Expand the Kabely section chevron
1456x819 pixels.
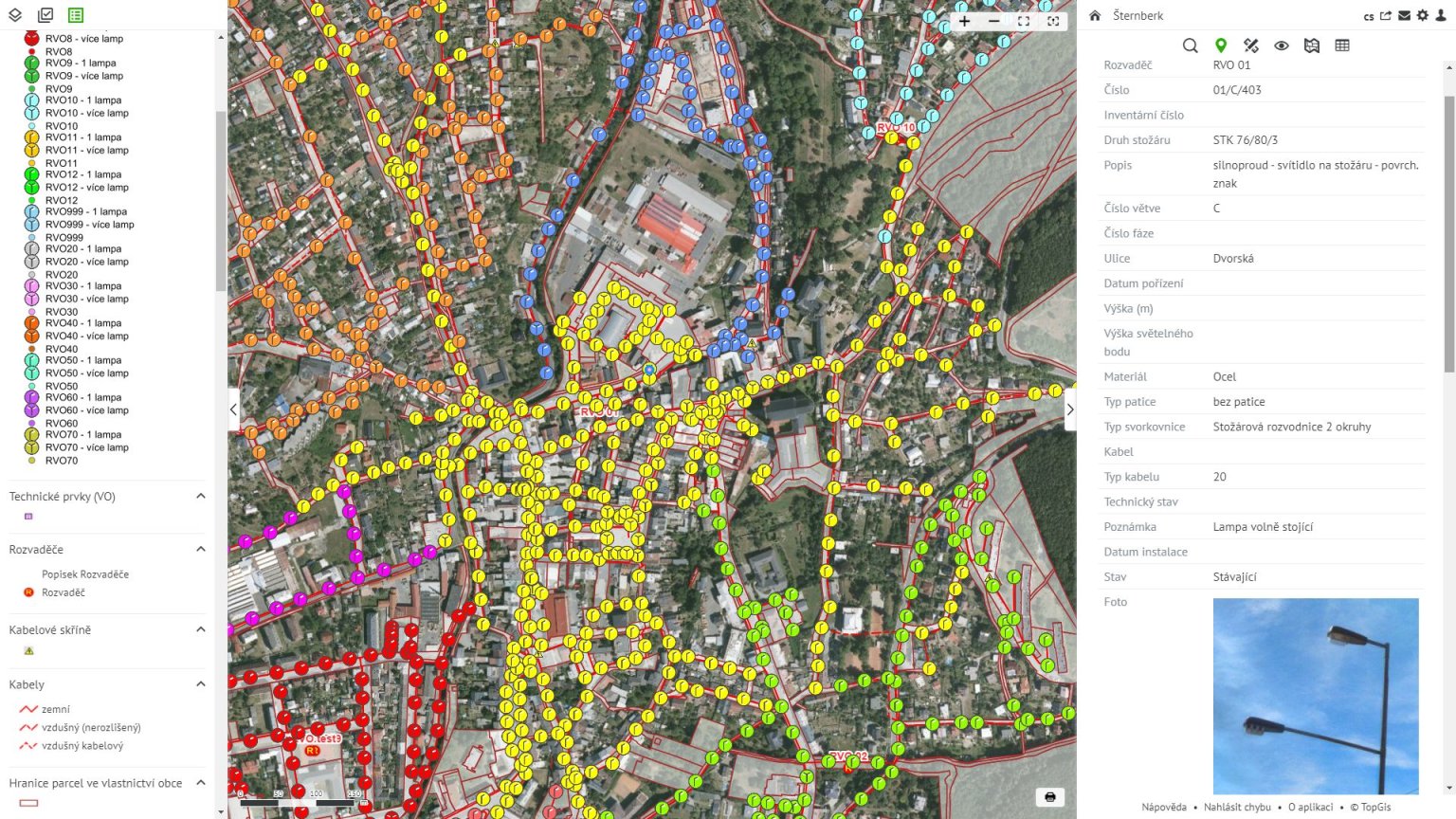pos(200,683)
